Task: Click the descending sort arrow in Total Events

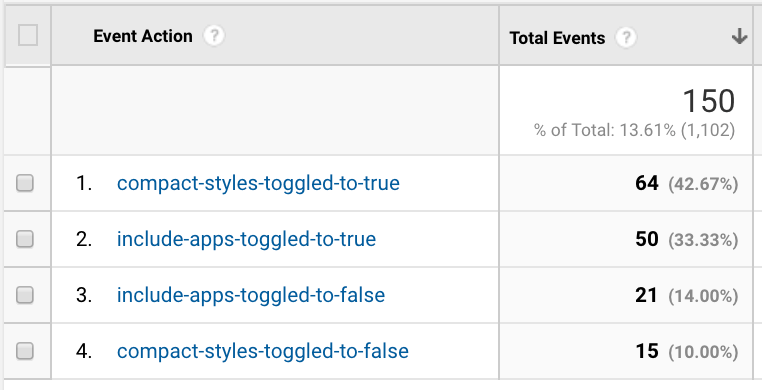Action: pos(739,36)
